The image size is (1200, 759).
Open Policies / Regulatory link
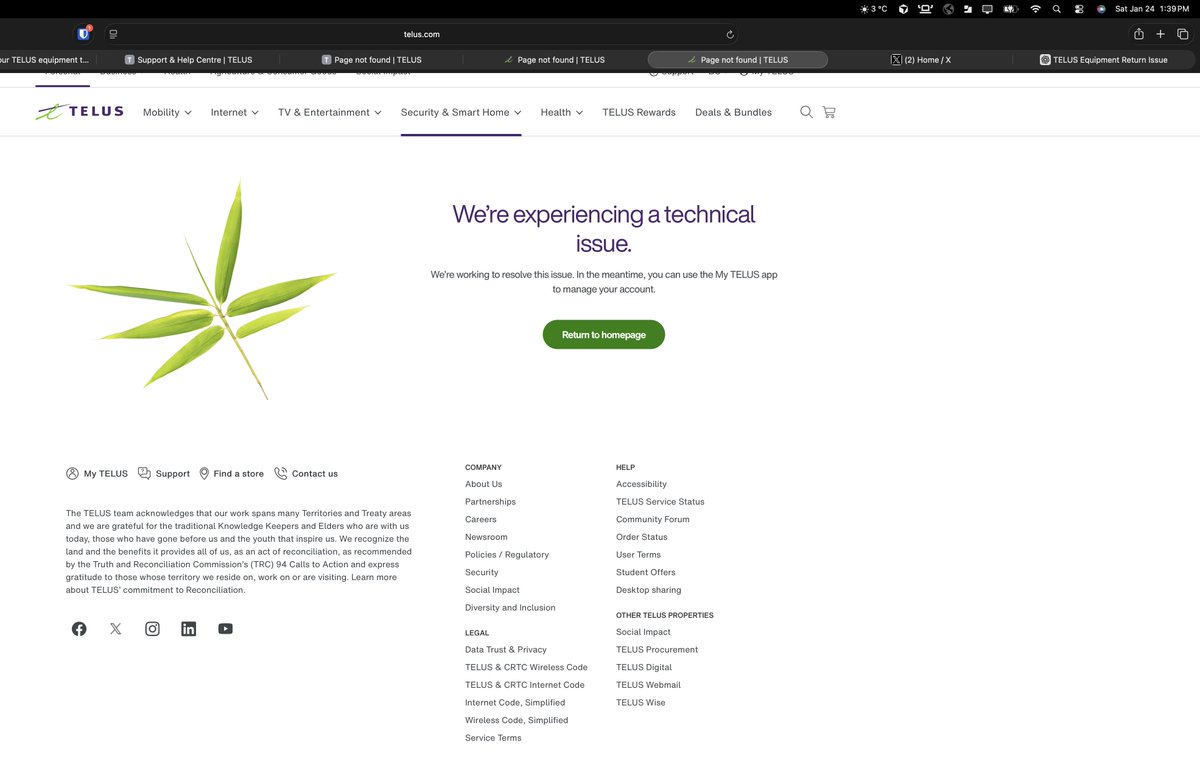507,555
